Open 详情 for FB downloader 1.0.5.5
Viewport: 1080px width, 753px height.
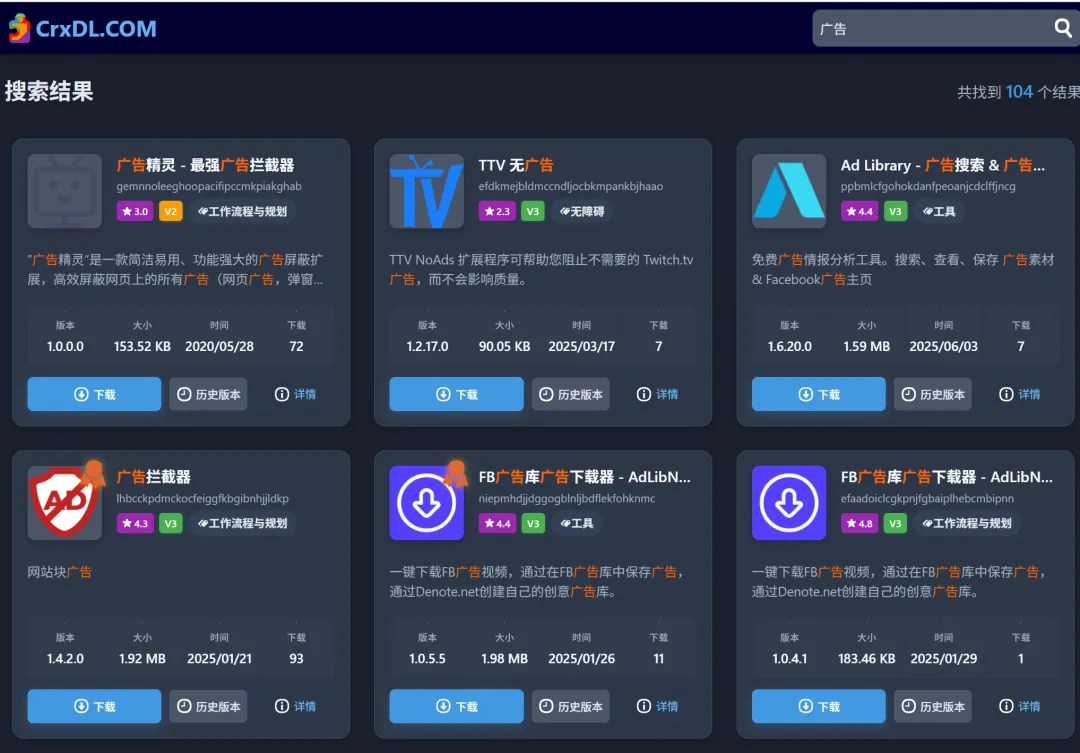click(x=658, y=706)
